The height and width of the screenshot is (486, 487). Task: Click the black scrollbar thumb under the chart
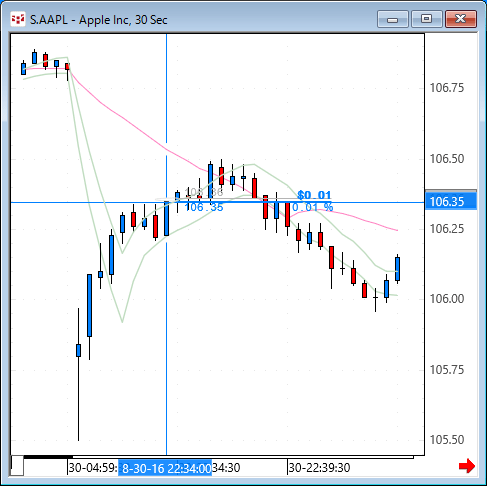48,457
